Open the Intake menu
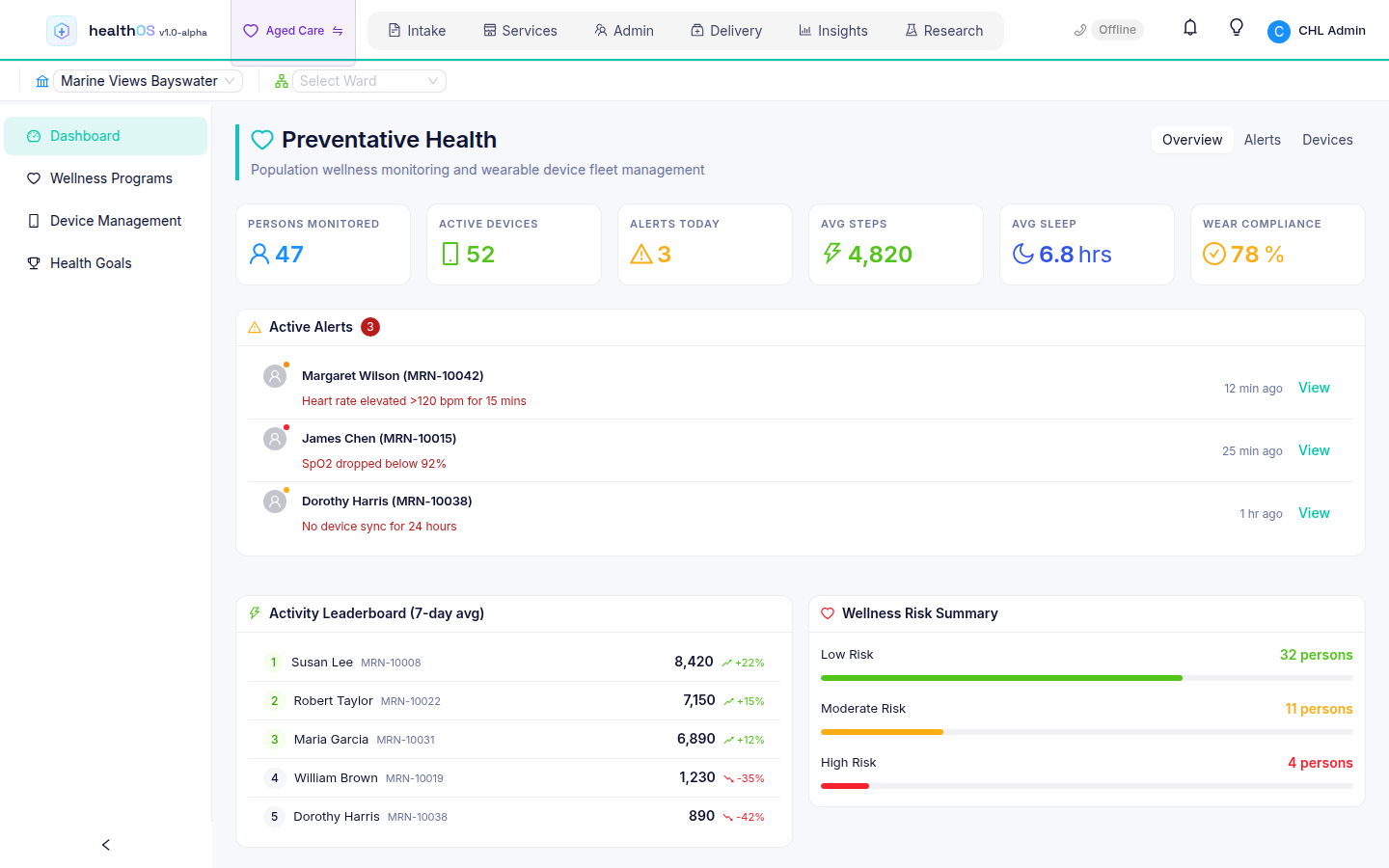 click(417, 31)
